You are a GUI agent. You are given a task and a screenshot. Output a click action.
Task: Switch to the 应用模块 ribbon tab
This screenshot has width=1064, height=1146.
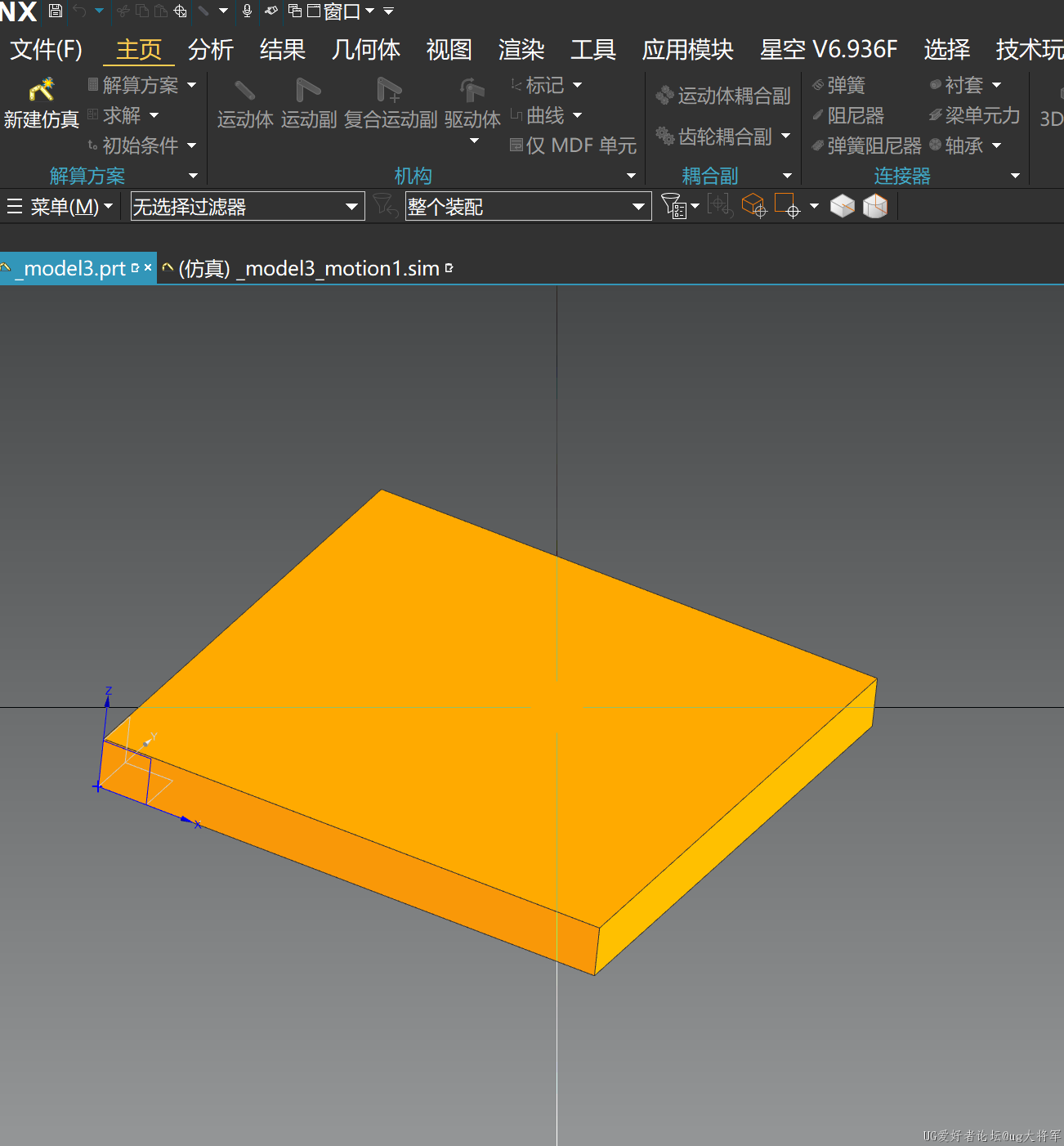688,50
